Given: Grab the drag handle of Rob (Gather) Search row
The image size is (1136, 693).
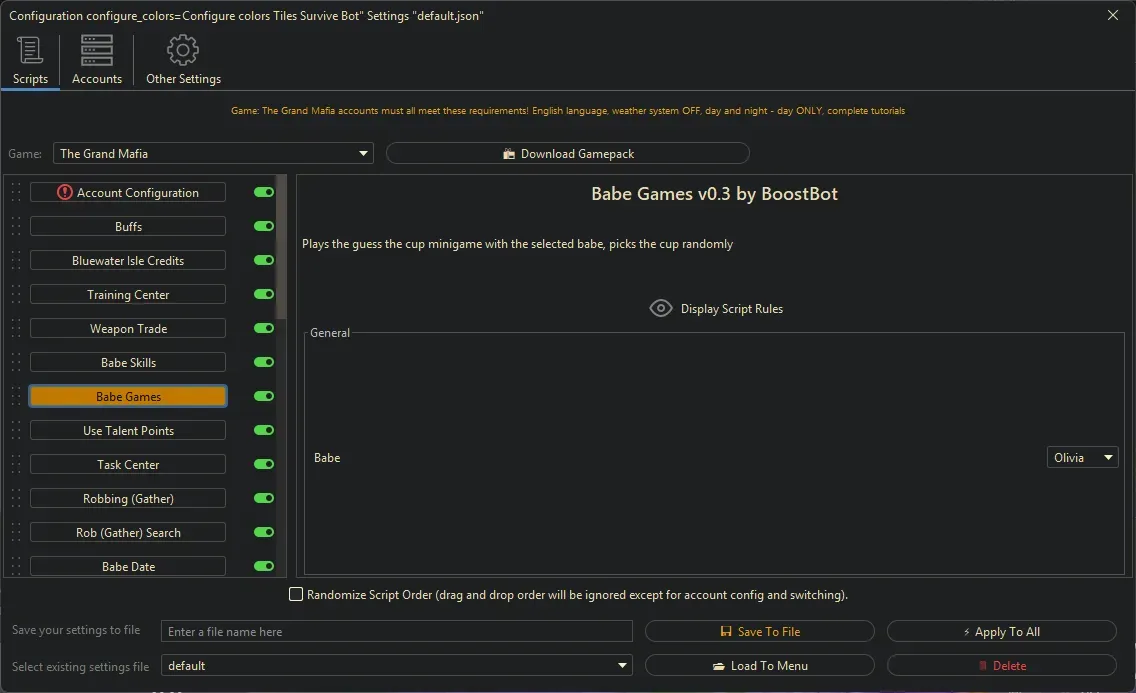Looking at the screenshot, I should click(x=16, y=532).
